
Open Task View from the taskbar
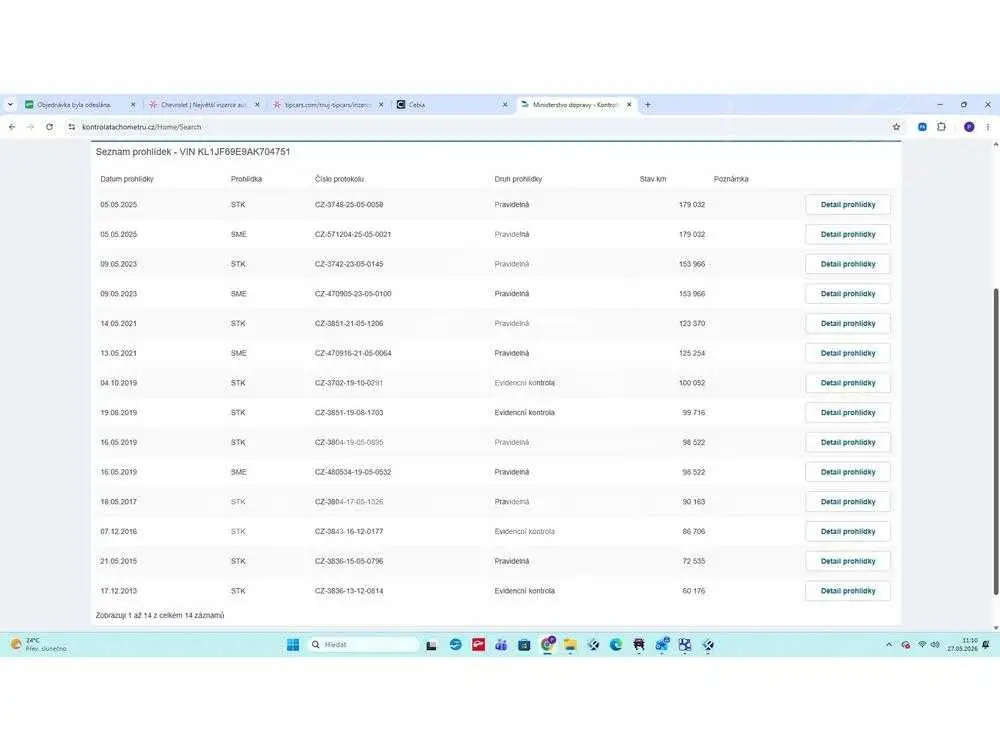click(432, 645)
